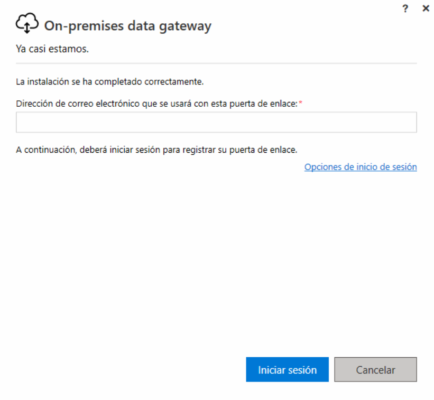Select the On-premises data gateway title text
The width and height of the screenshot is (434, 400).
click(x=128, y=26)
